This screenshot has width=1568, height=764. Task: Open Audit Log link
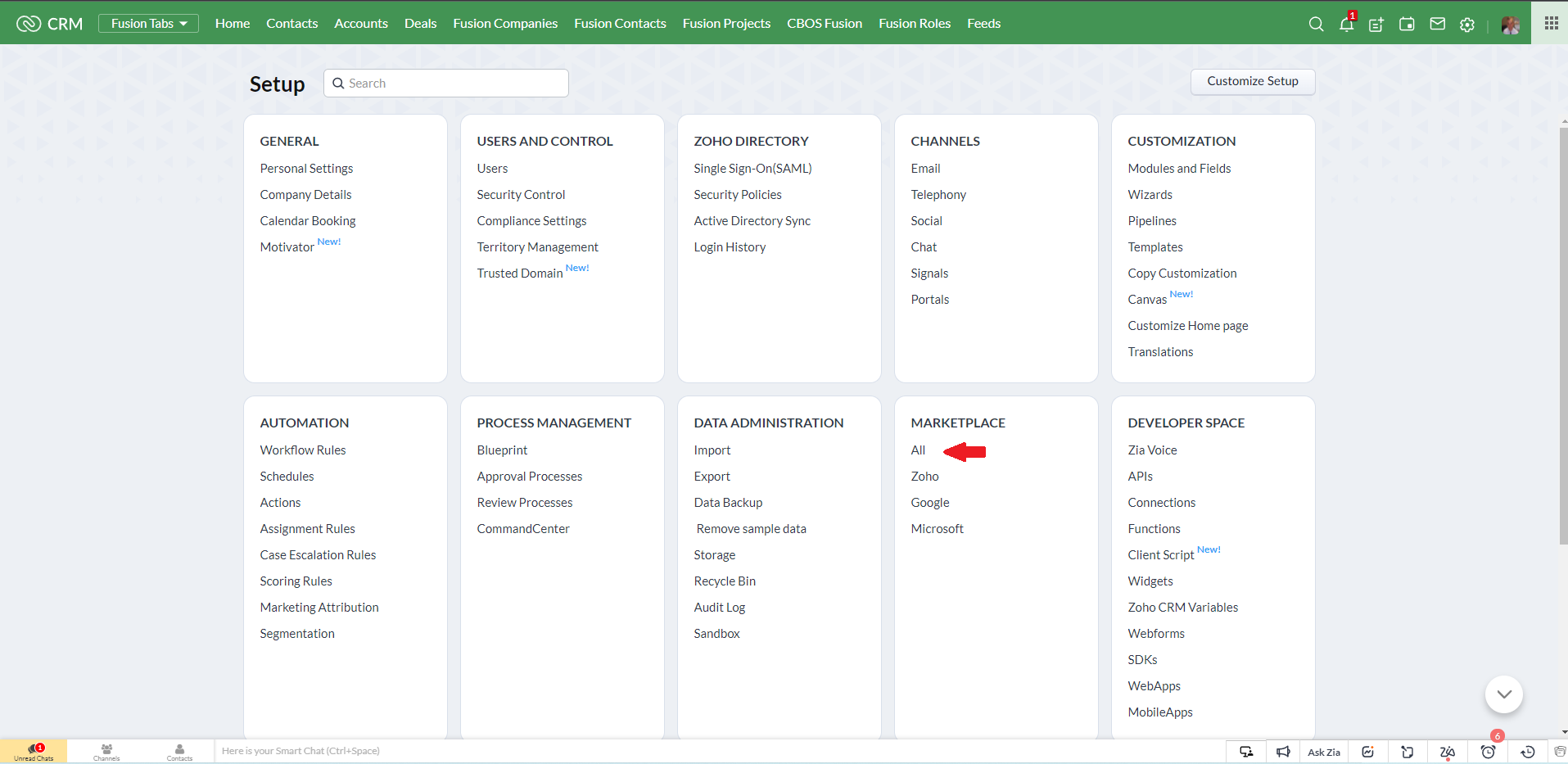point(720,608)
